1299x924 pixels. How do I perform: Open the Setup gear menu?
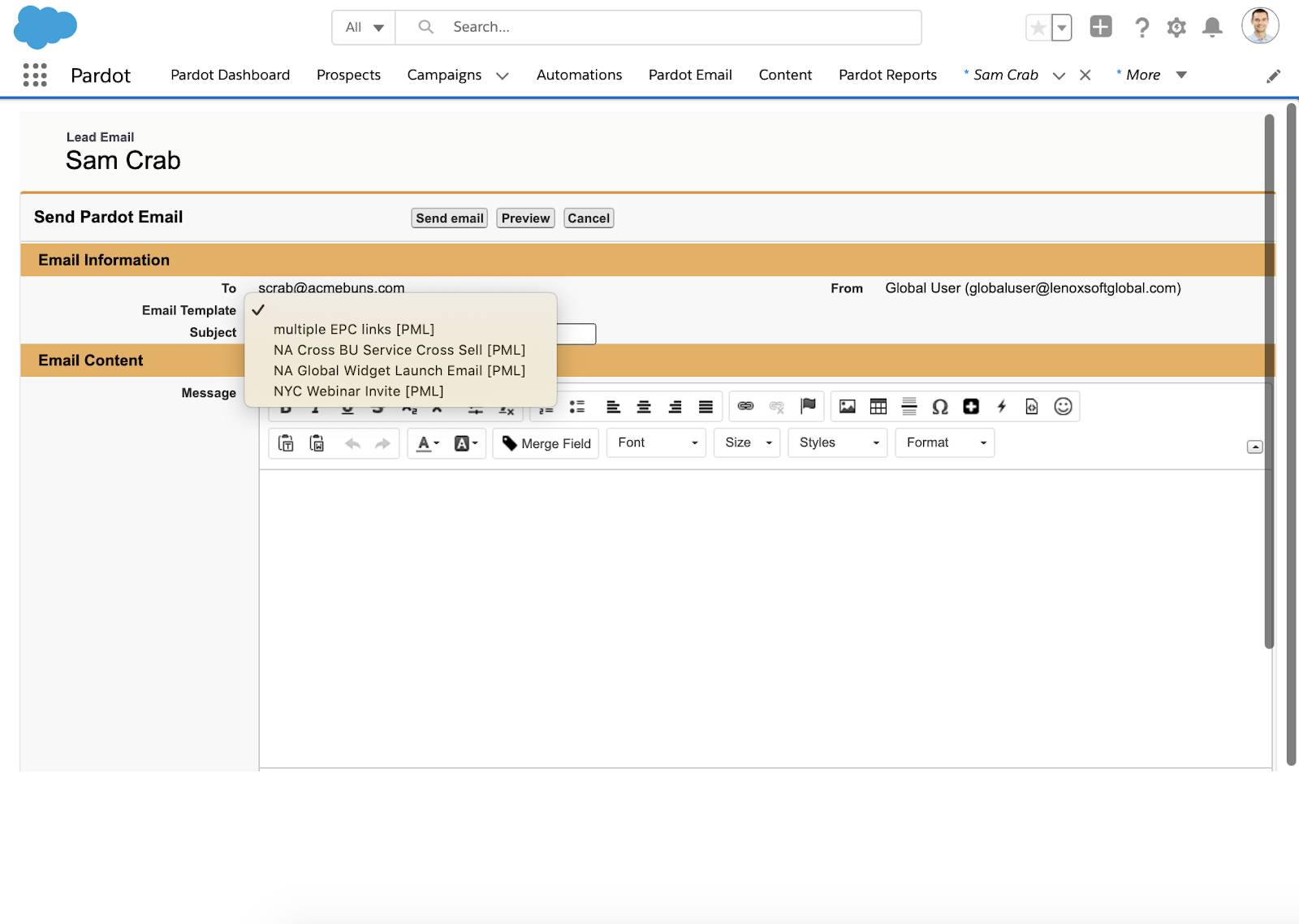click(x=1176, y=28)
